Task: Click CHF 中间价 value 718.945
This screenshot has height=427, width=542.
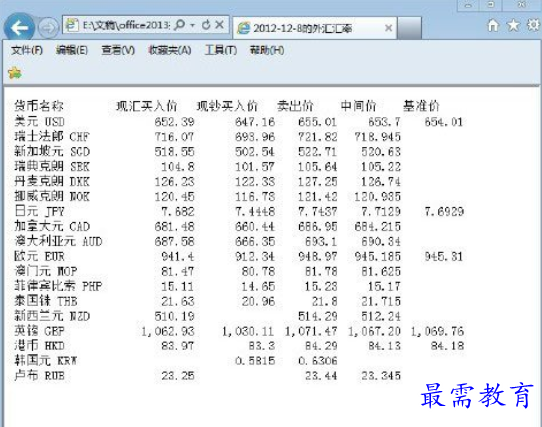Action: click(378, 137)
